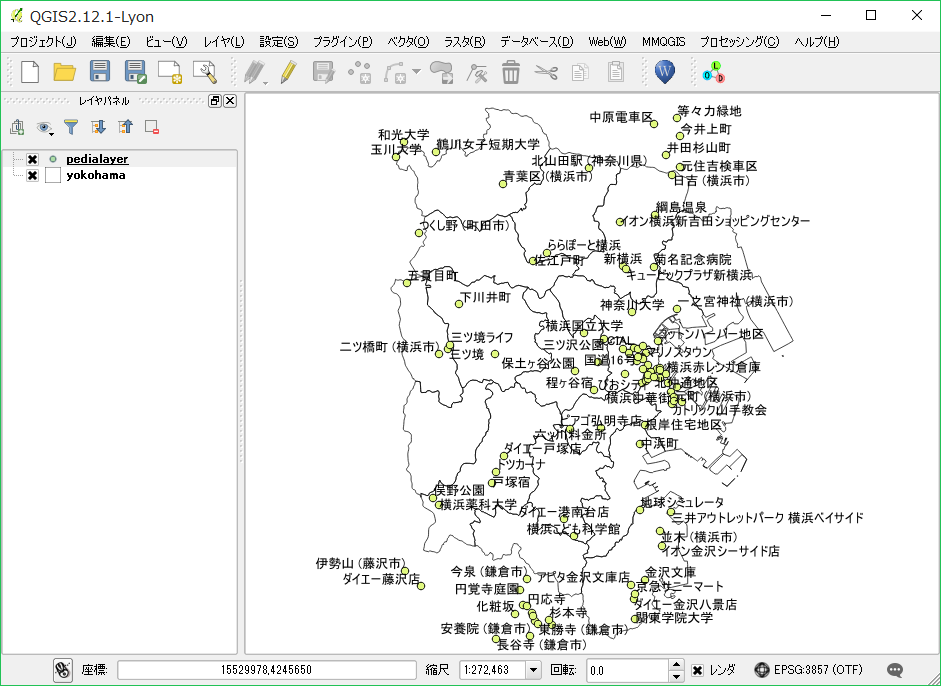Image resolution: width=941 pixels, height=686 pixels.
Task: Open the ベクタ(O) menu
Action: pos(408,41)
